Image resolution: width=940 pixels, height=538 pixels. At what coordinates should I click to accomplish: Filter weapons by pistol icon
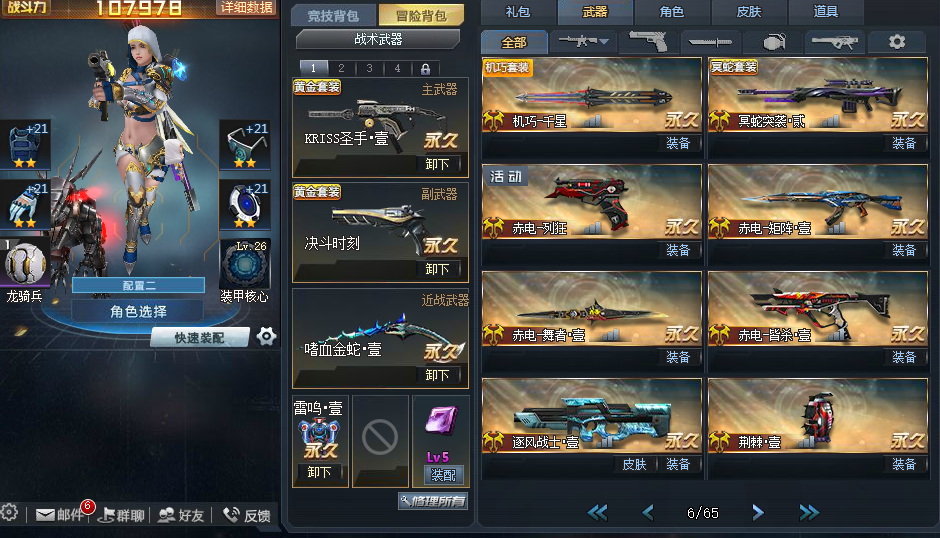[649, 41]
